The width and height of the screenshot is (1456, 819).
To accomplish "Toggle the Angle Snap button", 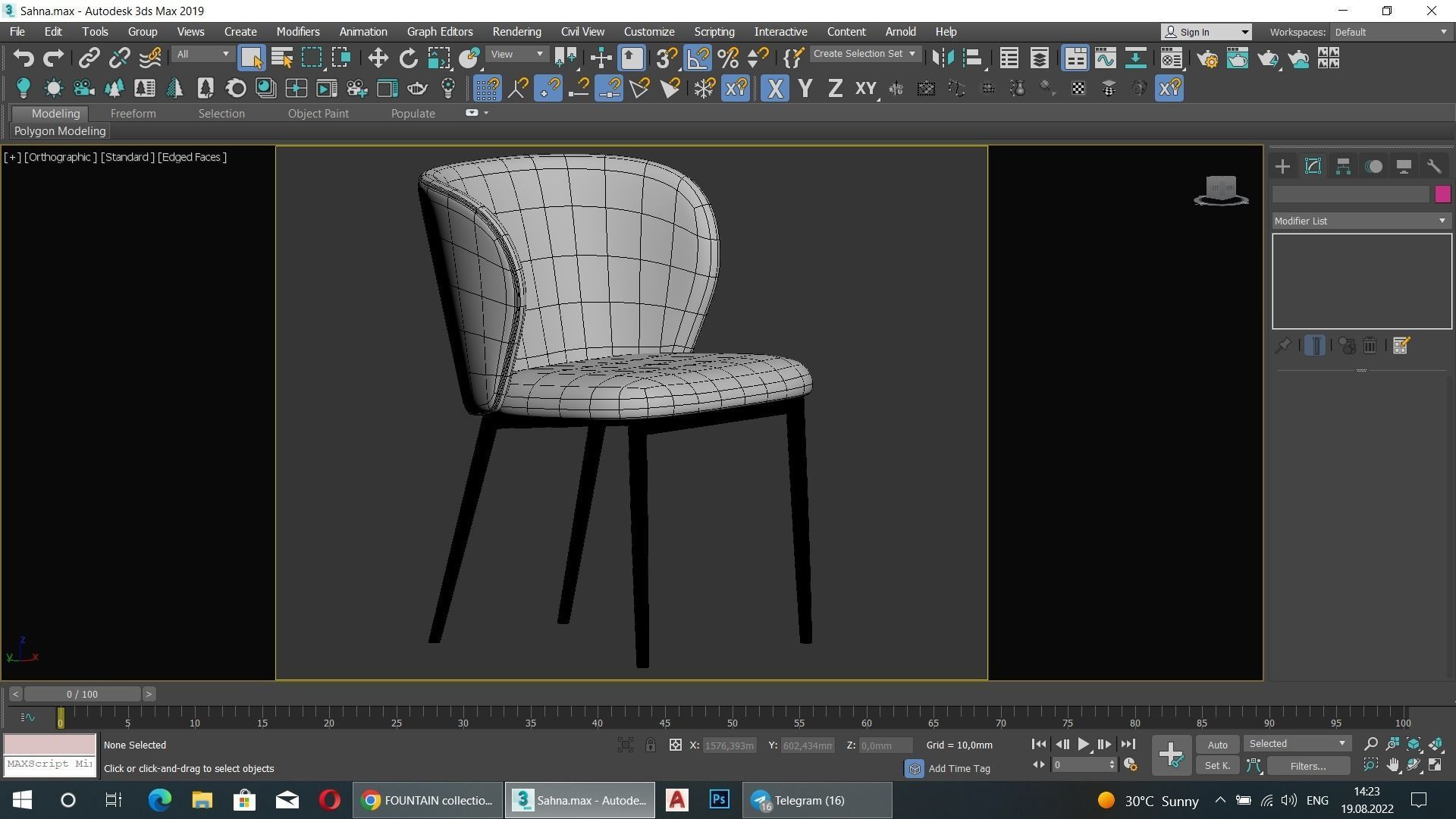I will click(697, 58).
